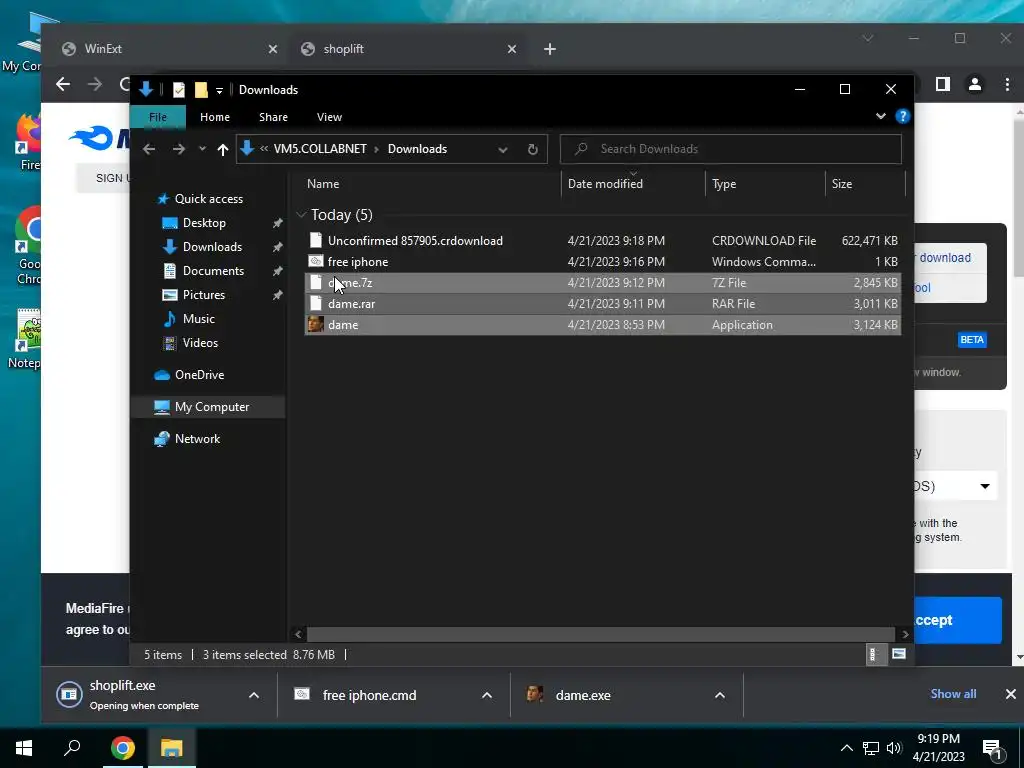Close the shoplift Chrome tab
1024x768 pixels.
point(512,49)
